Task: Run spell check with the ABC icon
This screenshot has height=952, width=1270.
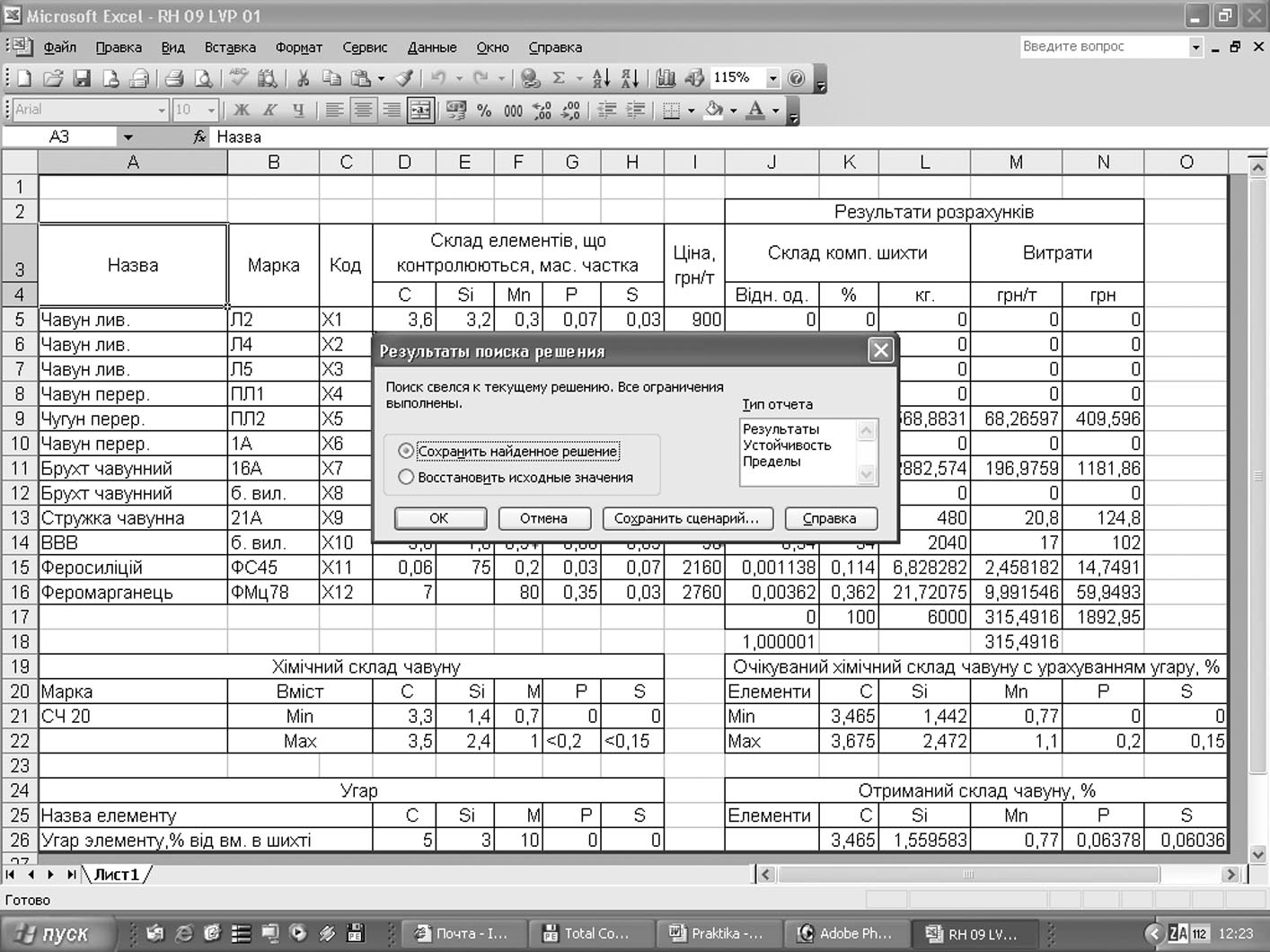Action: (238, 78)
